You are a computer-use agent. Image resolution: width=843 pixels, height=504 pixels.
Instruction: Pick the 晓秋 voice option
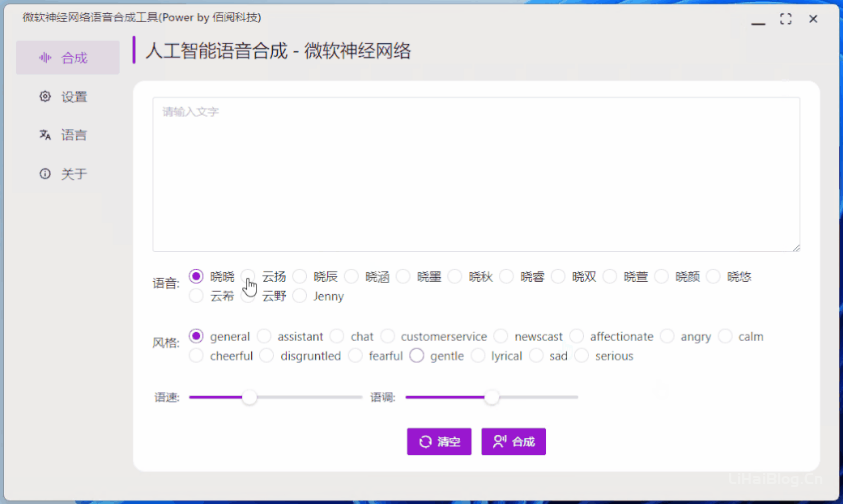click(454, 276)
